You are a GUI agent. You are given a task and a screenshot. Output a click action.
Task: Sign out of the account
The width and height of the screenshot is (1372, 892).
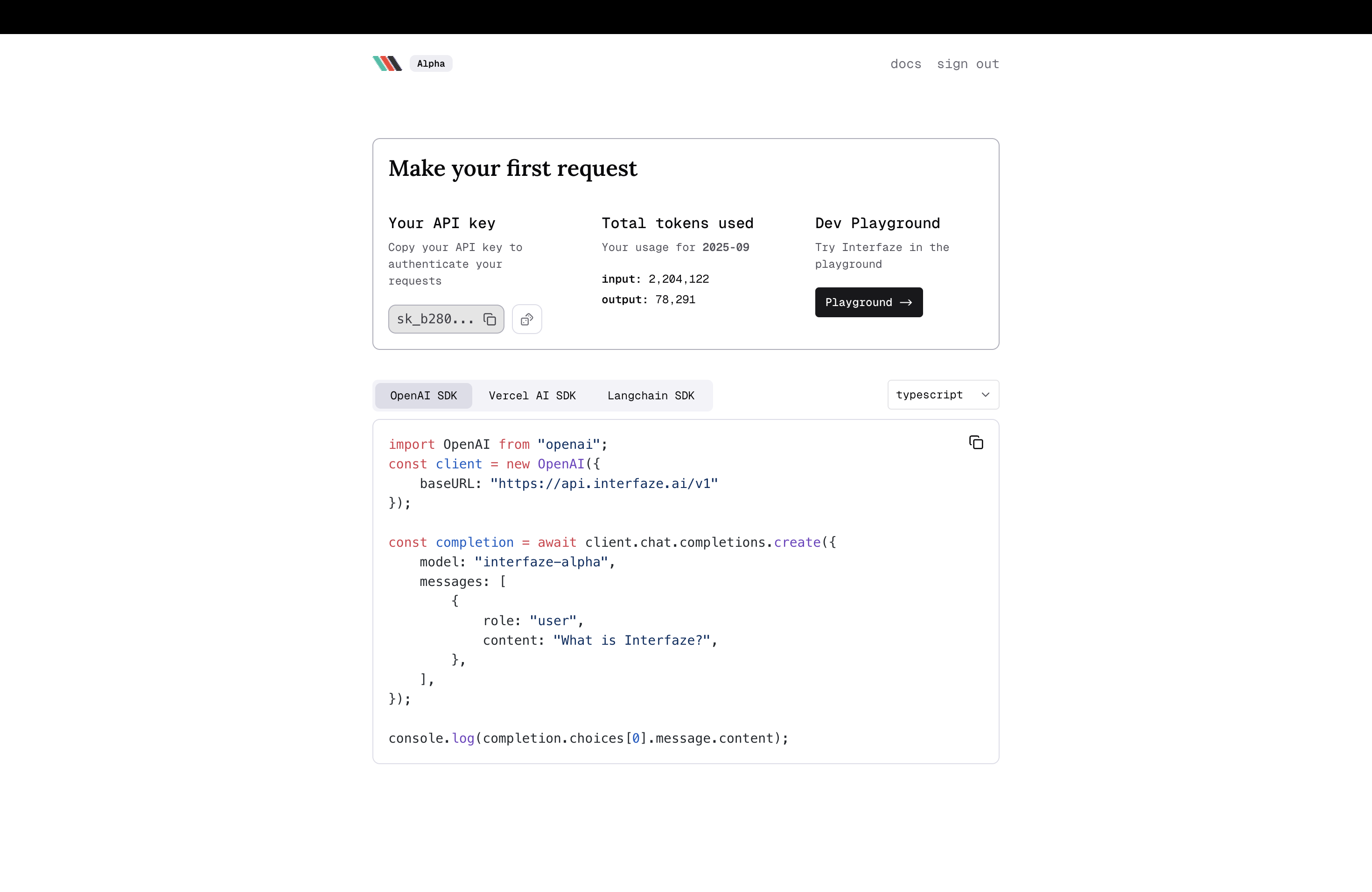pyautogui.click(x=967, y=64)
